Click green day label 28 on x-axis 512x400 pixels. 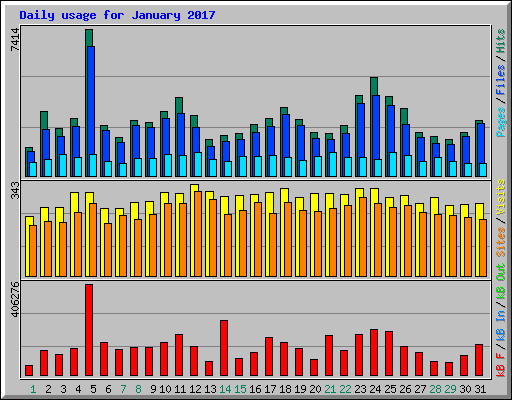pos(435,389)
